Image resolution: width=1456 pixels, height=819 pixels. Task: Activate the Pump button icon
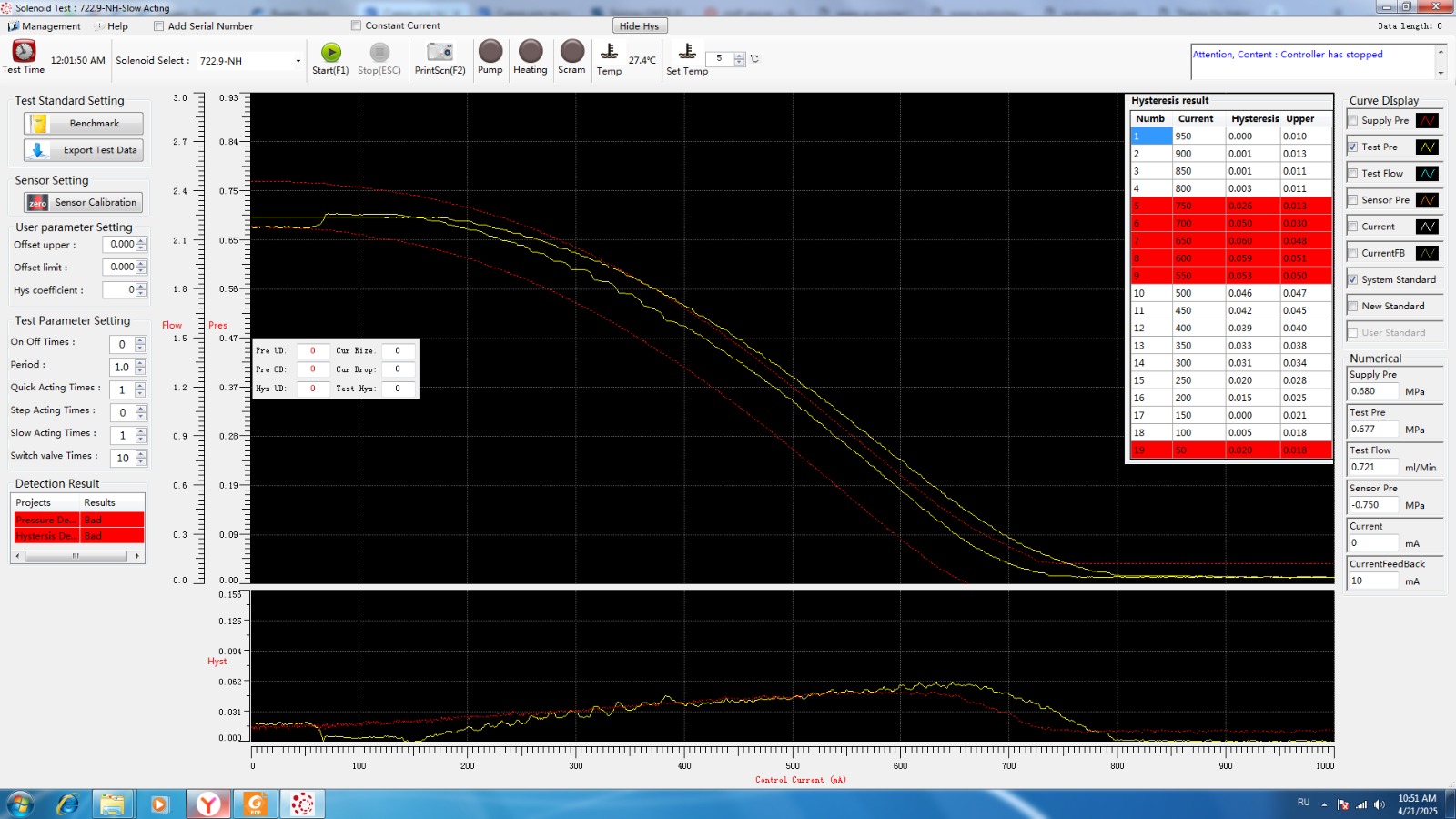(x=490, y=51)
